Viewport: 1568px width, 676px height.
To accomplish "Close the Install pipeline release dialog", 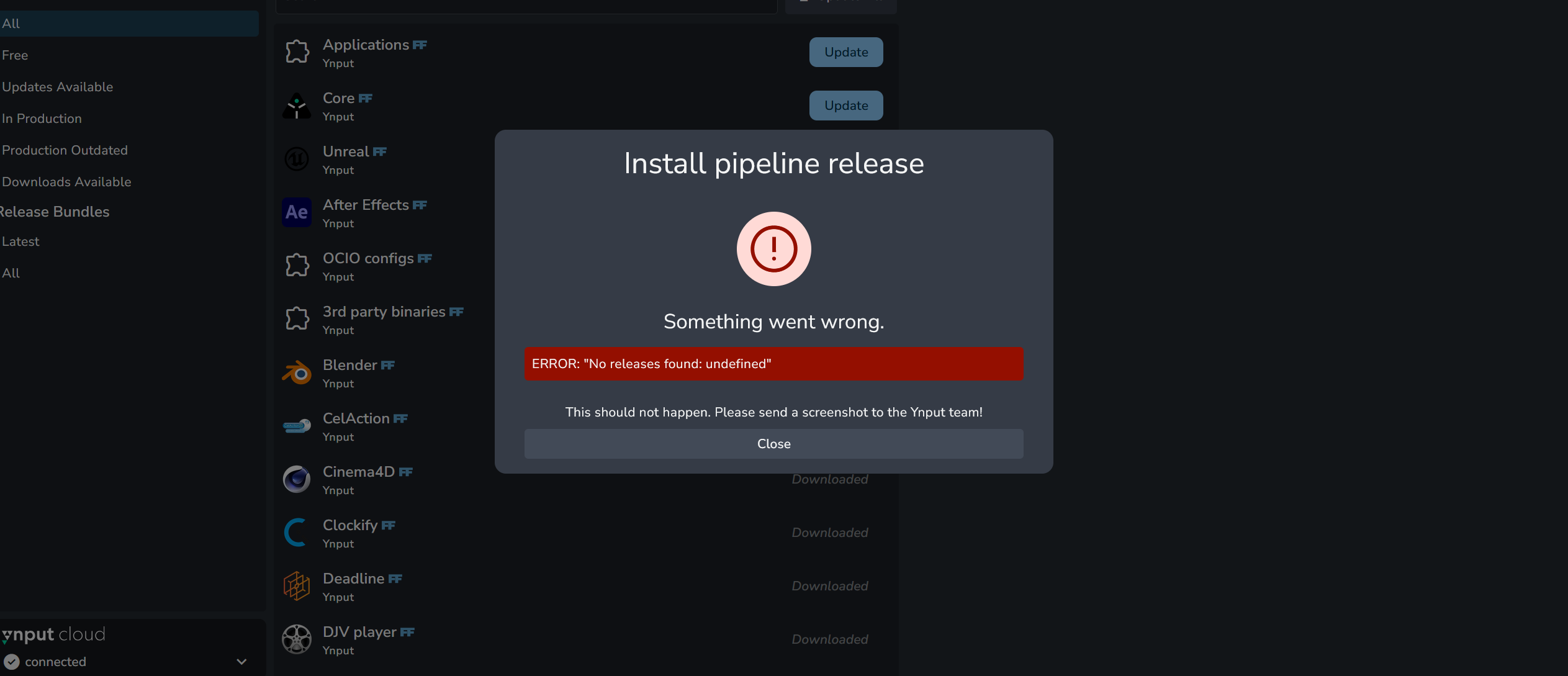I will [x=773, y=444].
